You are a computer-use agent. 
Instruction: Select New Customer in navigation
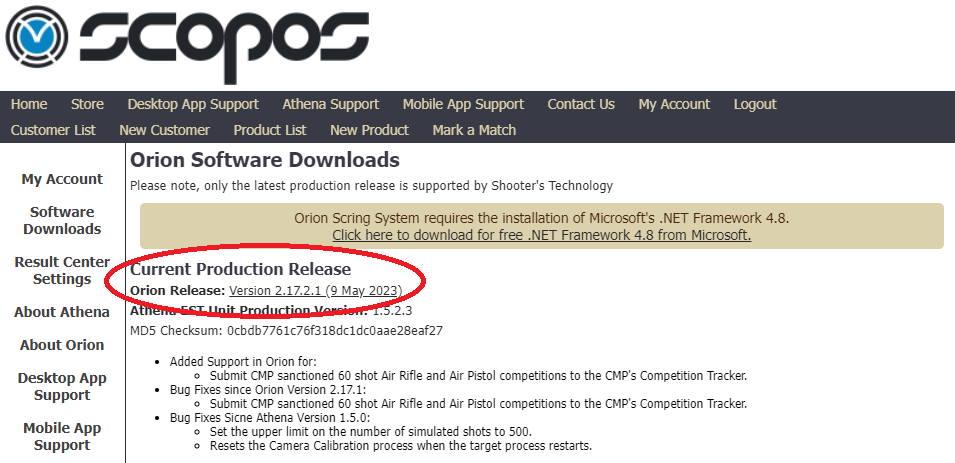point(164,130)
